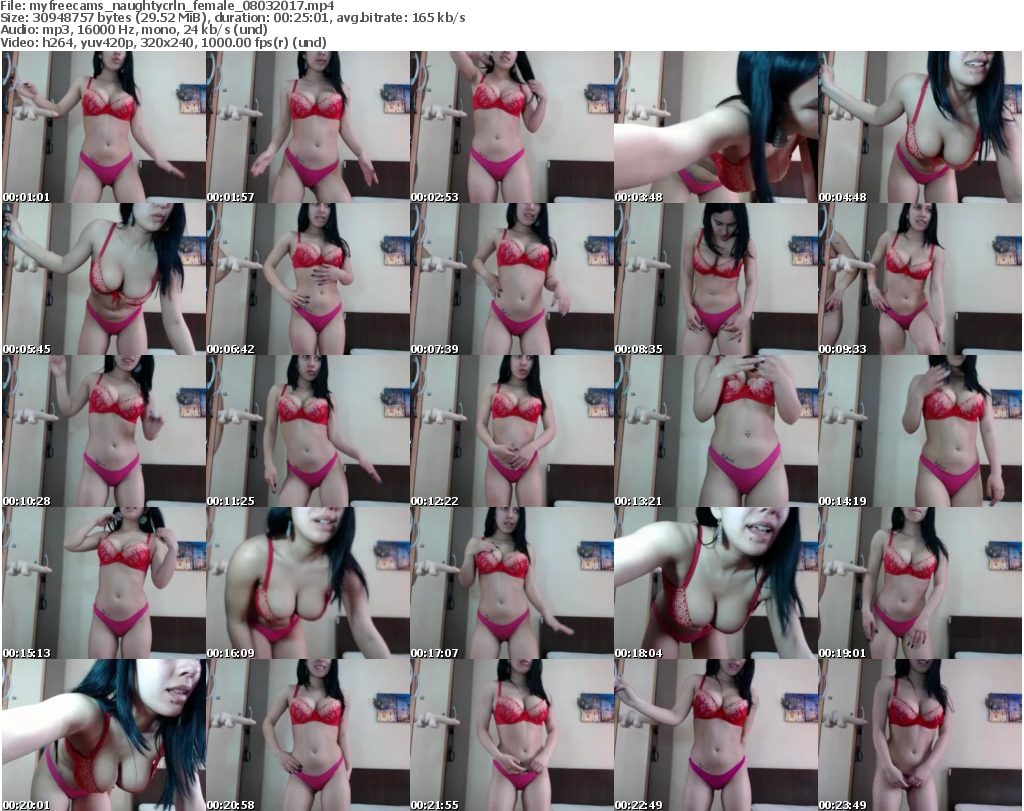The image size is (1024, 811).
Task: Click the 00:14:19 thumbnail
Action: pyautogui.click(x=920, y=431)
